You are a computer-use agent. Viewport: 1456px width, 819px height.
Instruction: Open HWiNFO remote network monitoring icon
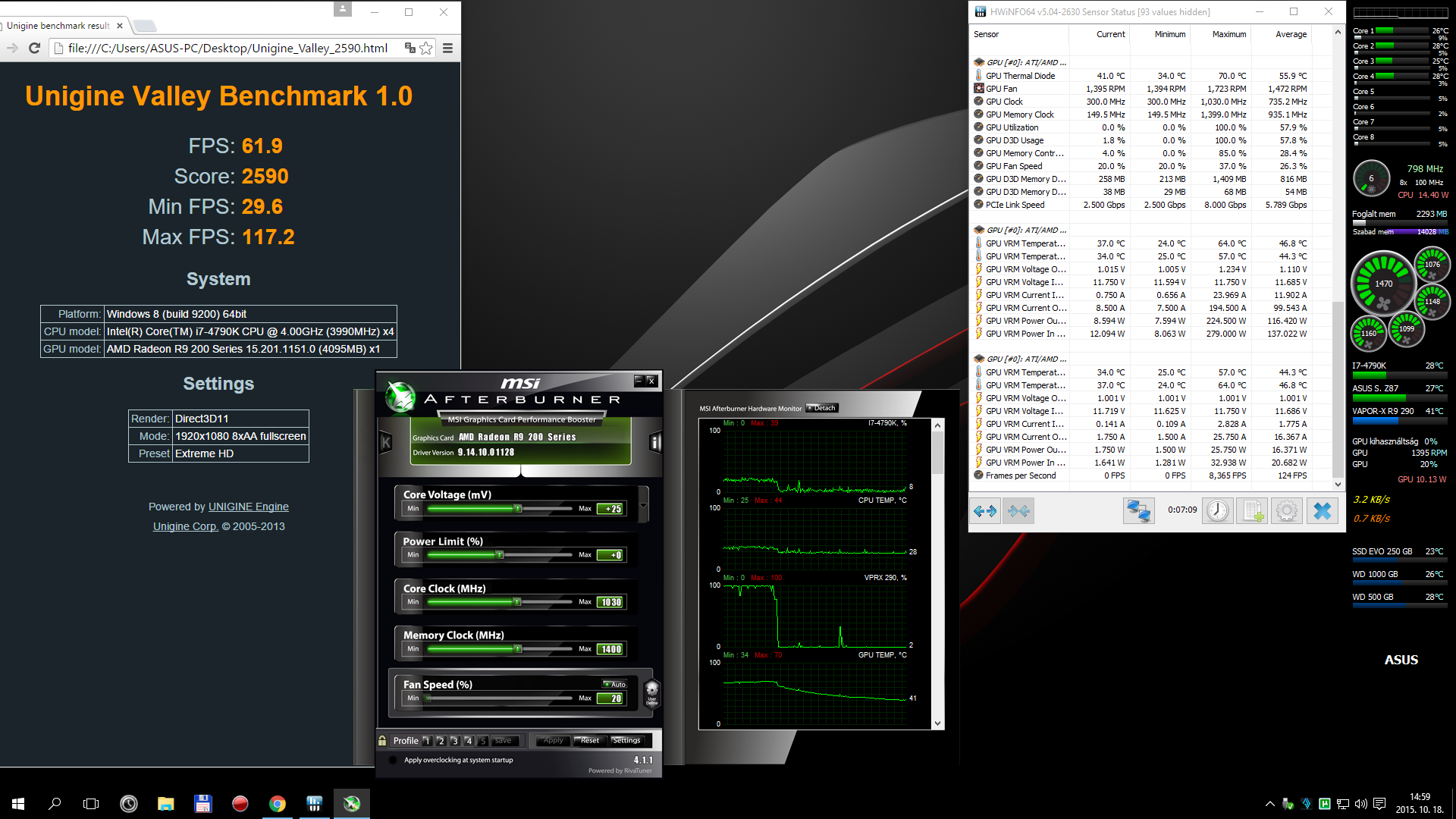(x=1138, y=511)
